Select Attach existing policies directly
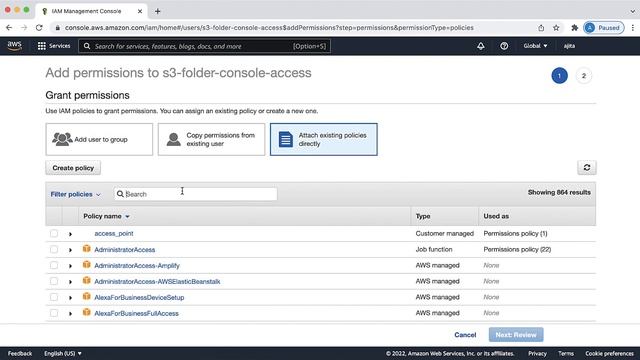The height and width of the screenshot is (360, 640). click(324, 140)
